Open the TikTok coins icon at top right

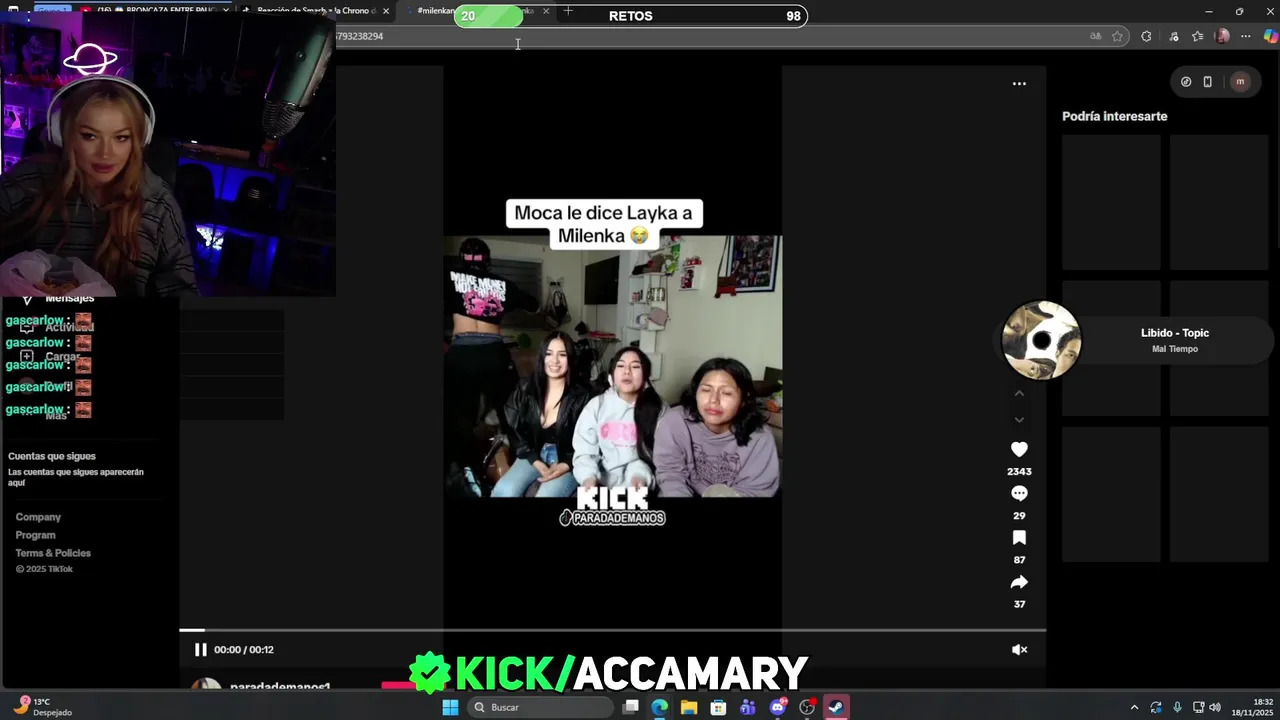tap(1186, 82)
